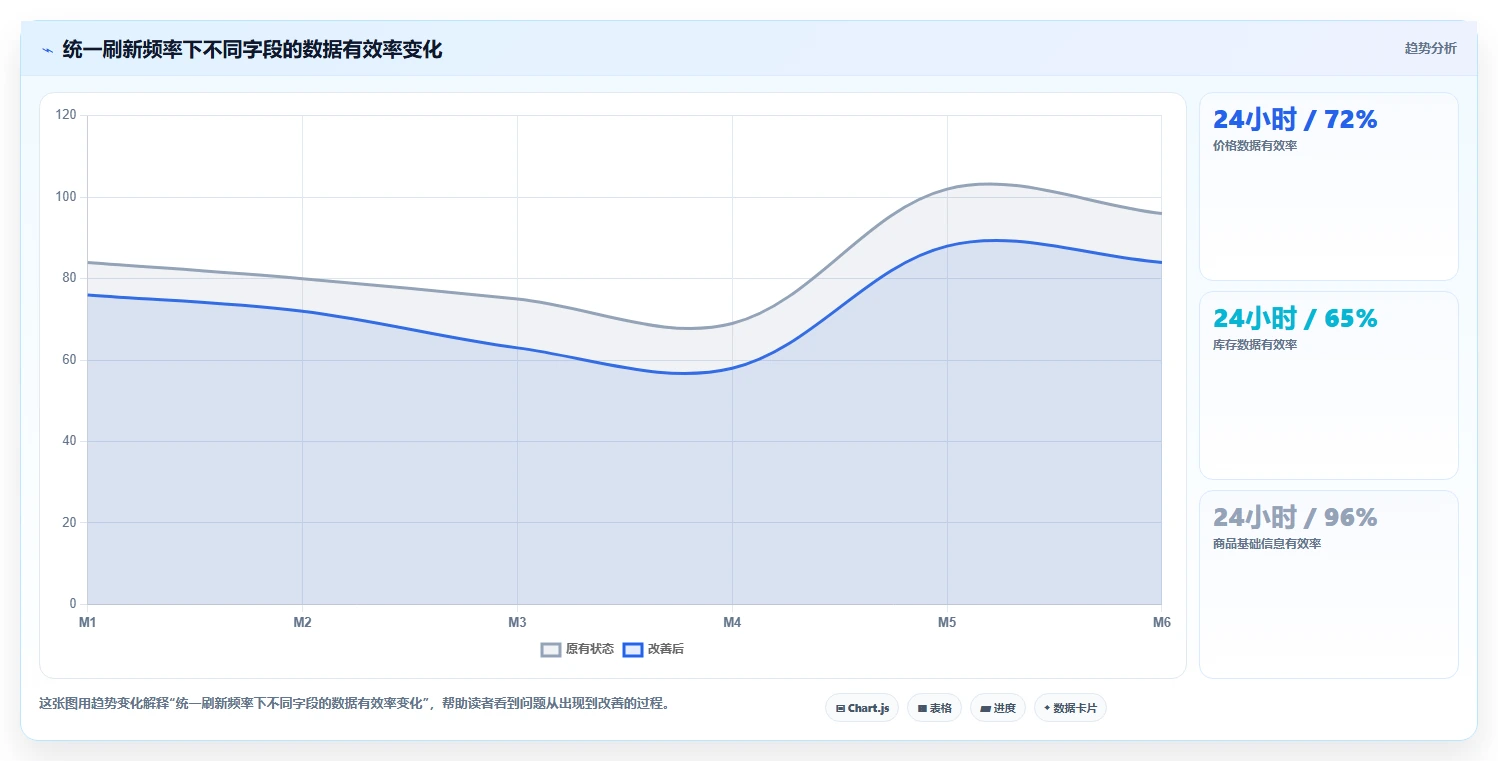The height and width of the screenshot is (761, 1498).
Task: Click the icon in the 表格 tag
Action: click(x=922, y=708)
